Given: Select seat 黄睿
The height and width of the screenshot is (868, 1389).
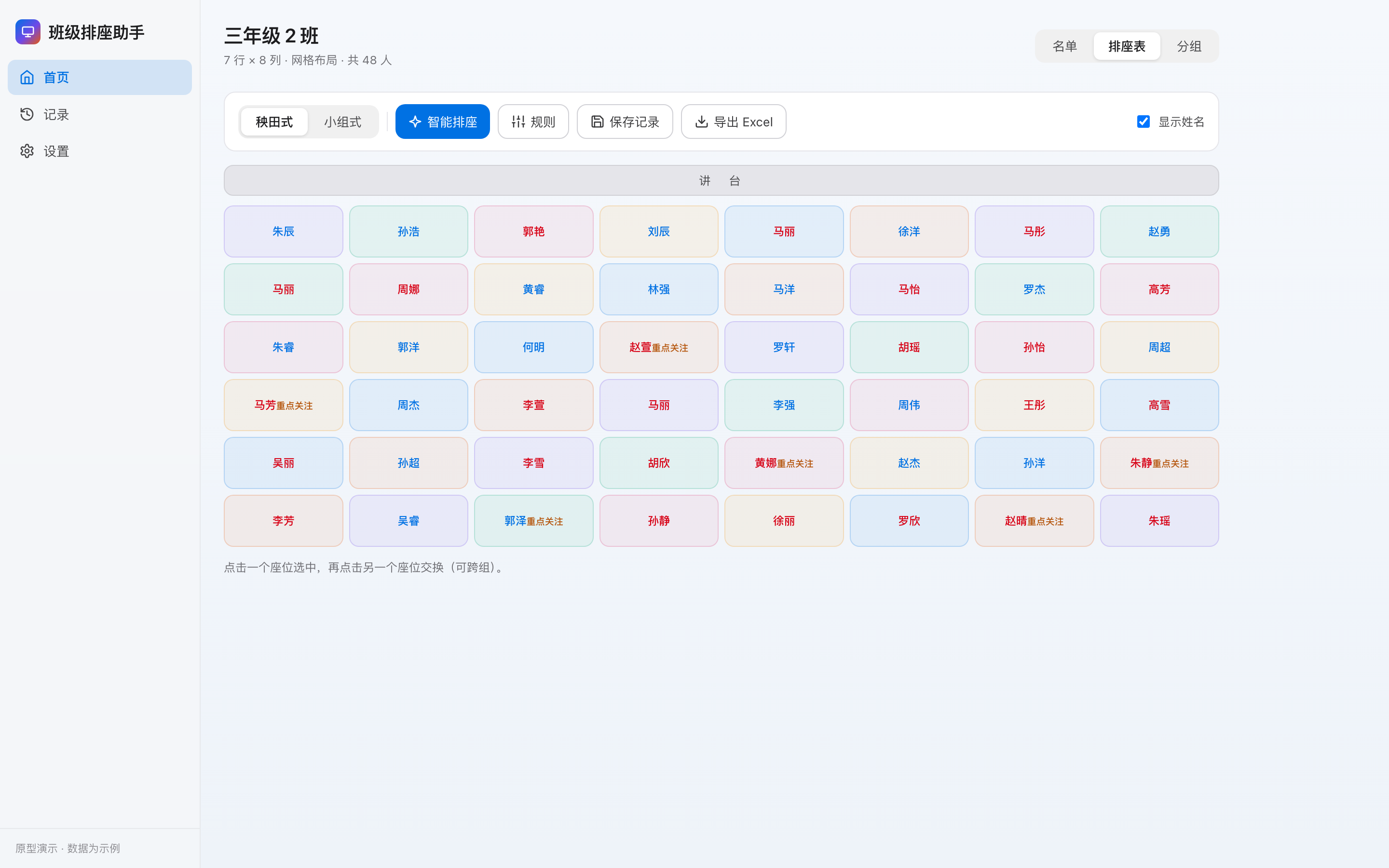Looking at the screenshot, I should coord(534,289).
